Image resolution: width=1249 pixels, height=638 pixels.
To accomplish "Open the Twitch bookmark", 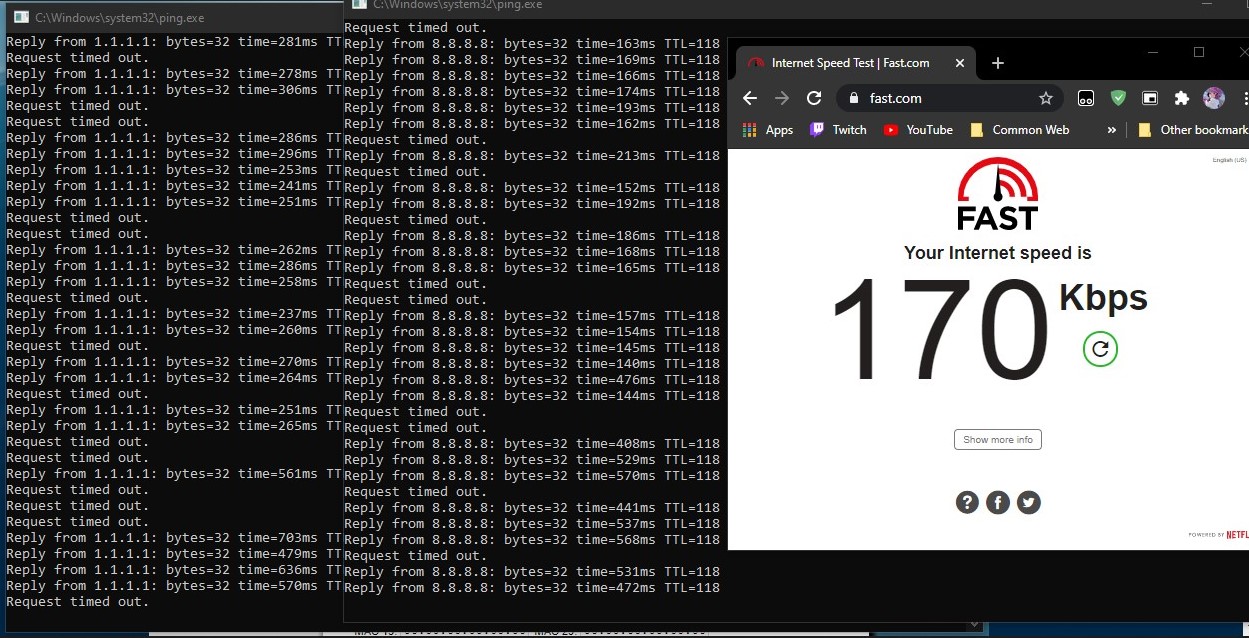I will coord(838,130).
